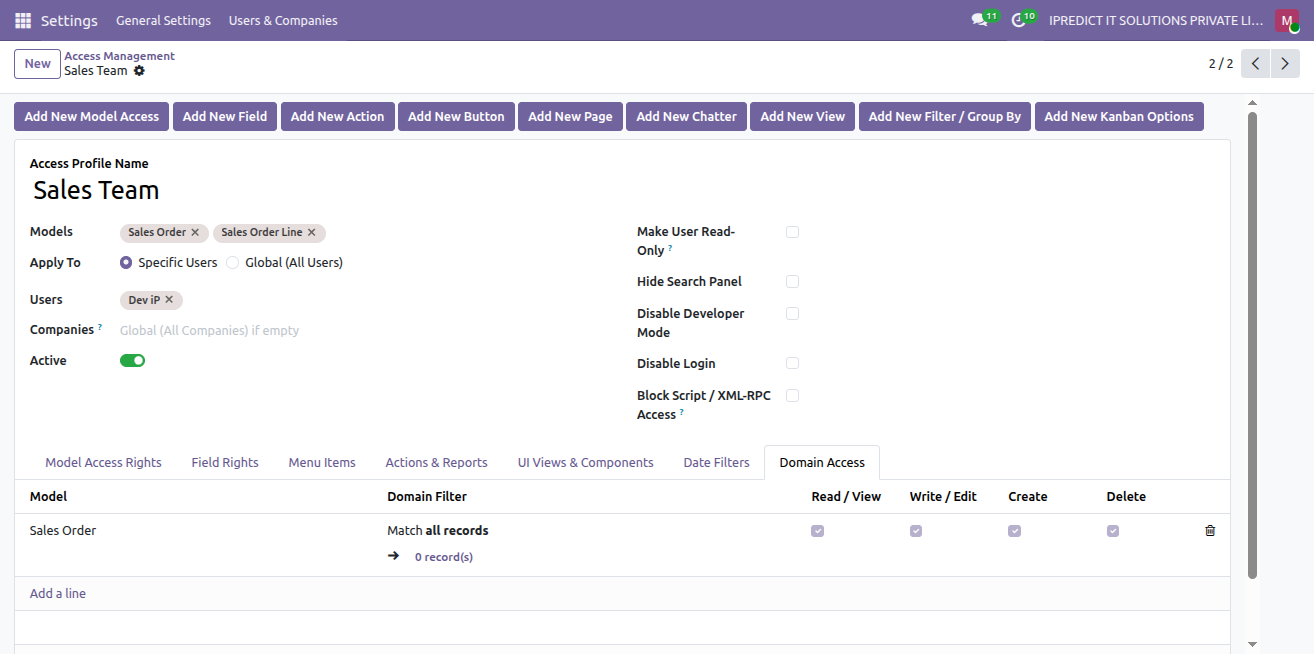Click Add New Model Access button
Image resolution: width=1314 pixels, height=654 pixels.
(x=92, y=117)
